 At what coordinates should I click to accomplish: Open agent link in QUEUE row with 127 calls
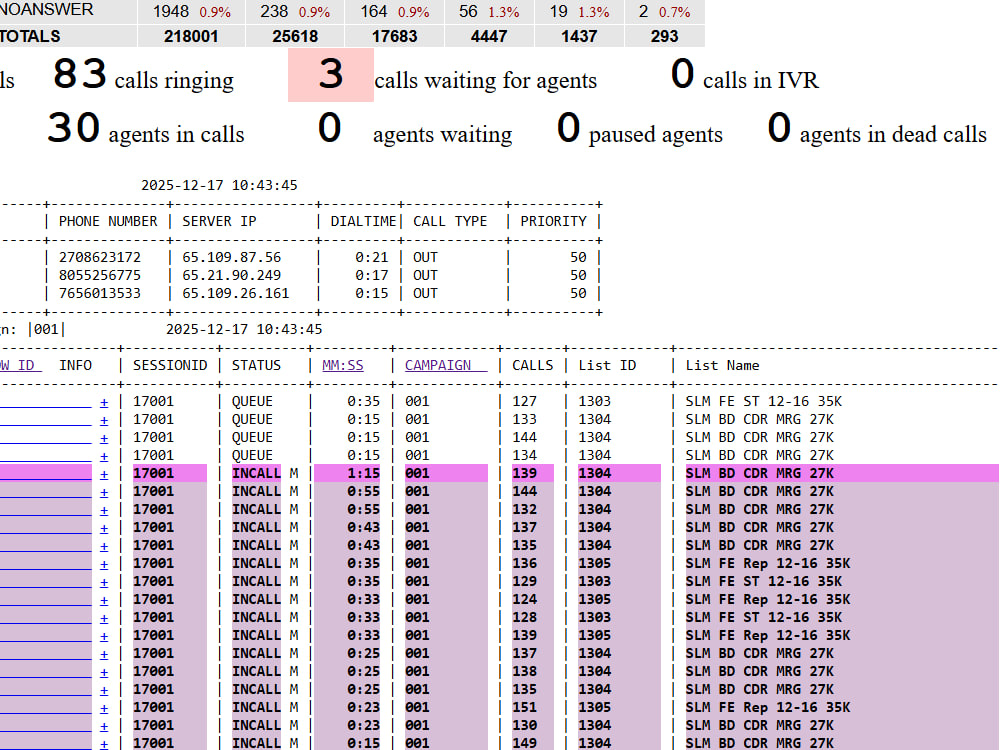click(46, 402)
